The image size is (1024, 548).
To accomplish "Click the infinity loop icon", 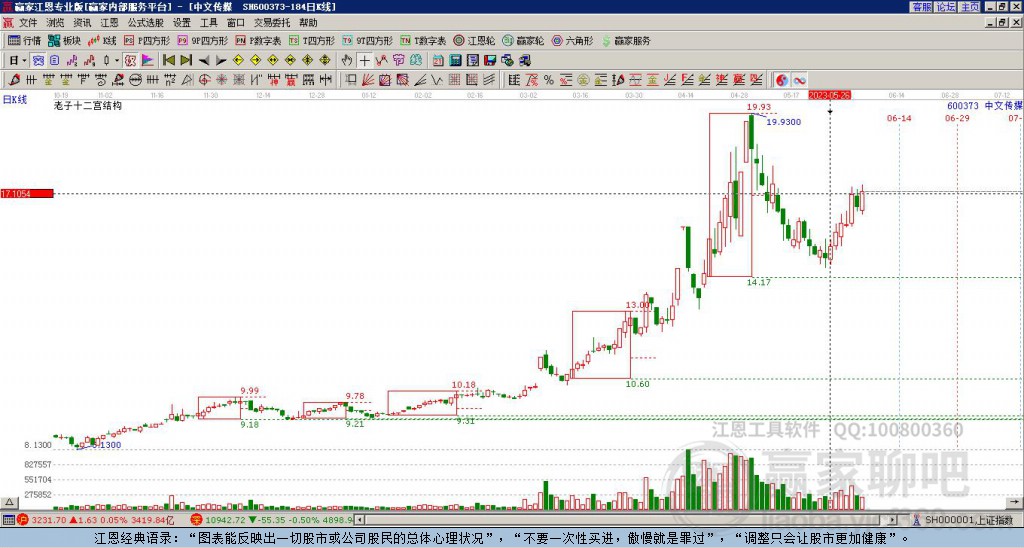I will coord(799,80).
